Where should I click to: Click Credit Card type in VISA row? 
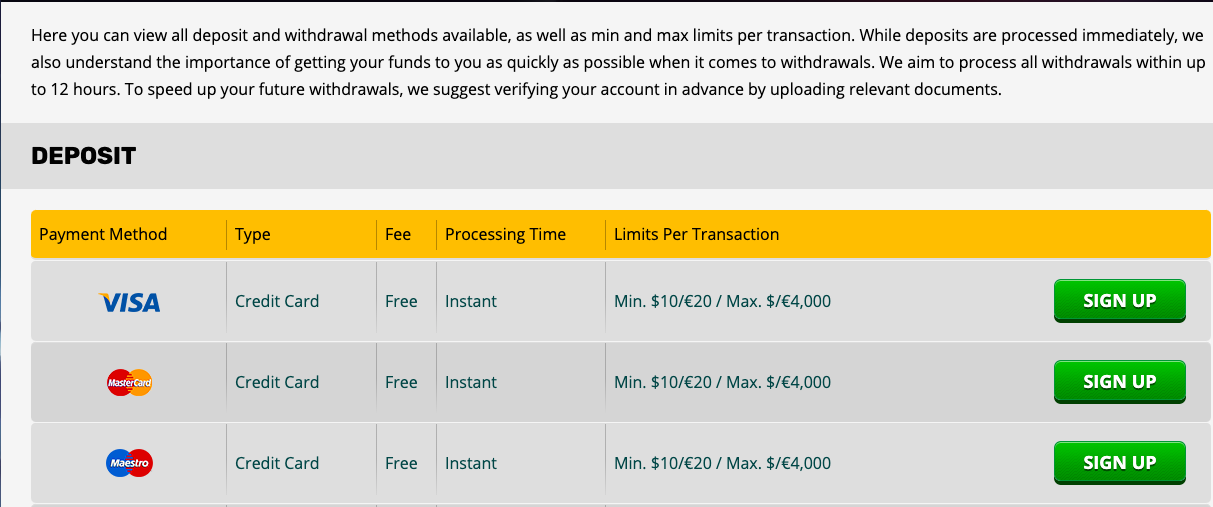(277, 301)
